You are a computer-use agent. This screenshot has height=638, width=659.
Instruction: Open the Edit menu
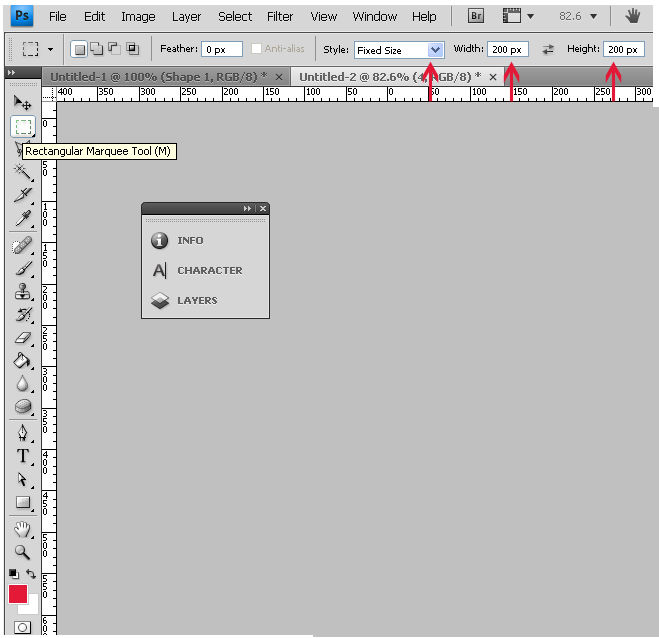pos(94,16)
